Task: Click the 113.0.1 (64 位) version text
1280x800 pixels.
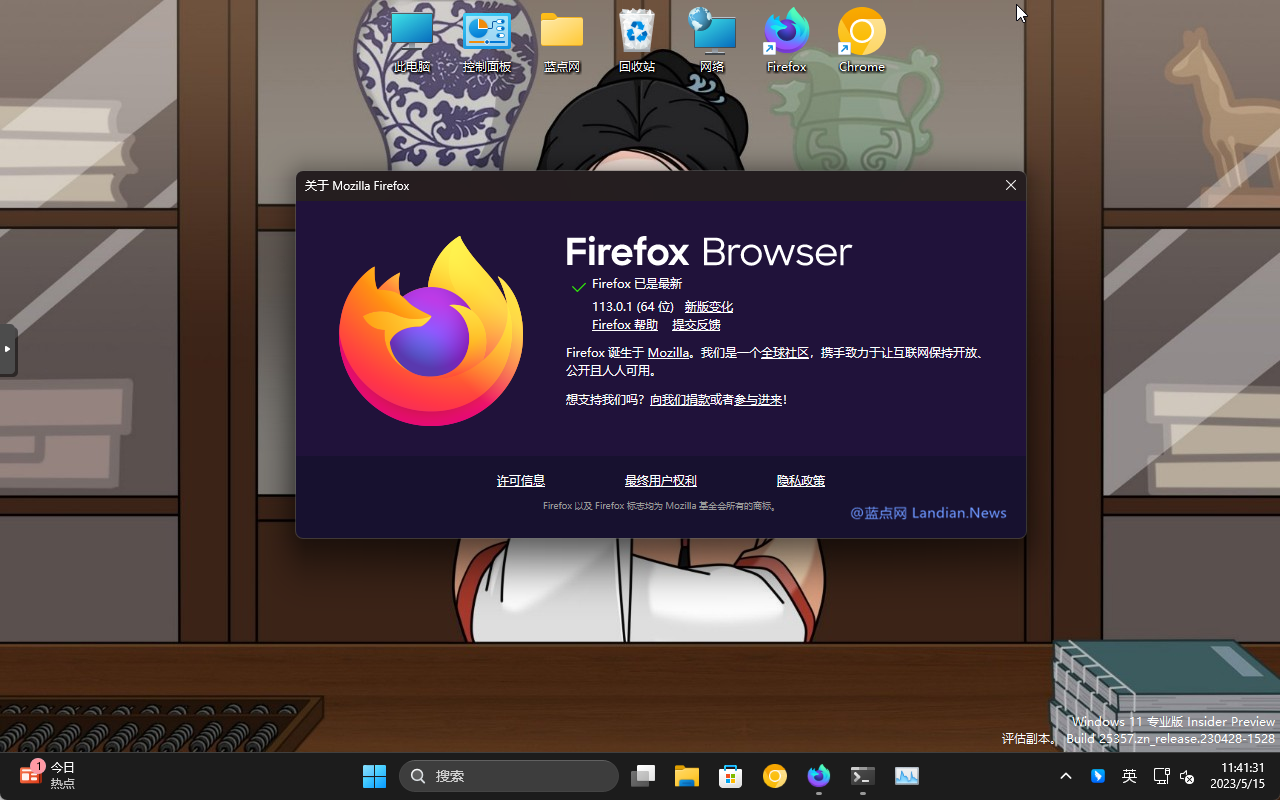Action: click(x=633, y=307)
